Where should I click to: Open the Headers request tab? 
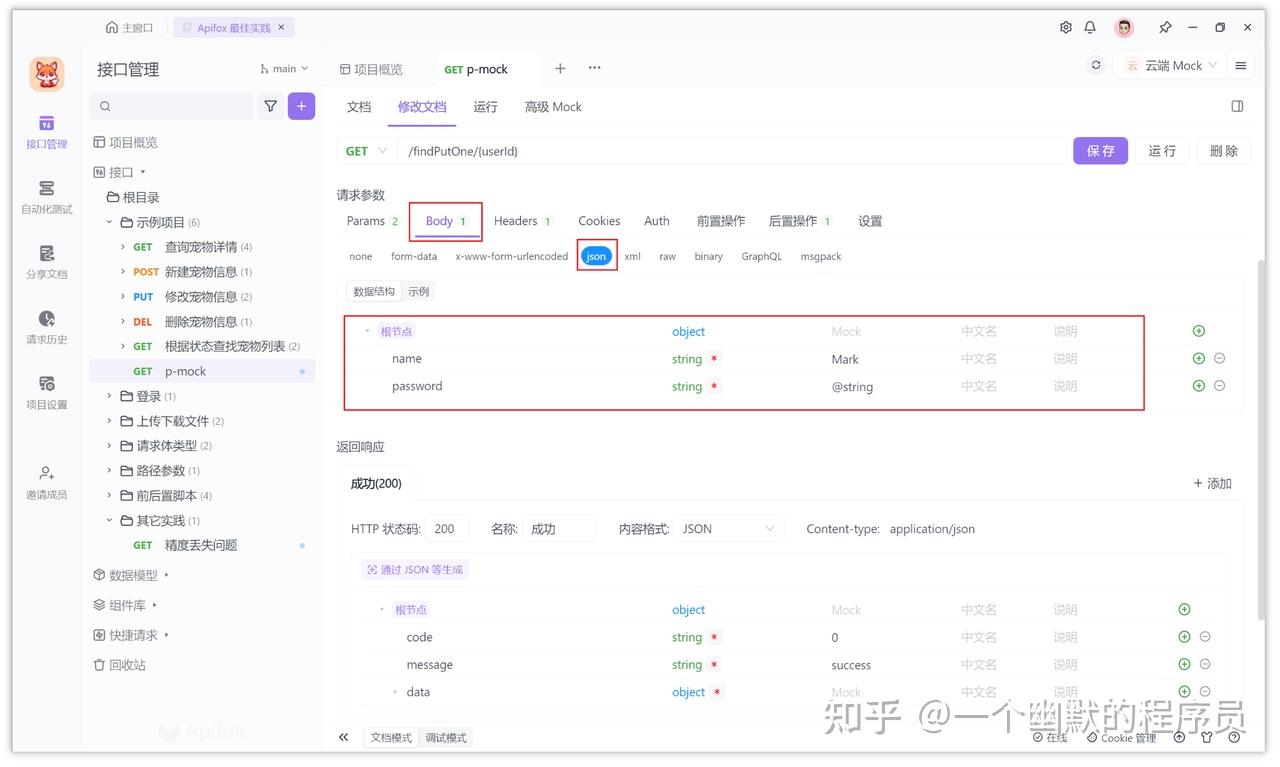523,221
